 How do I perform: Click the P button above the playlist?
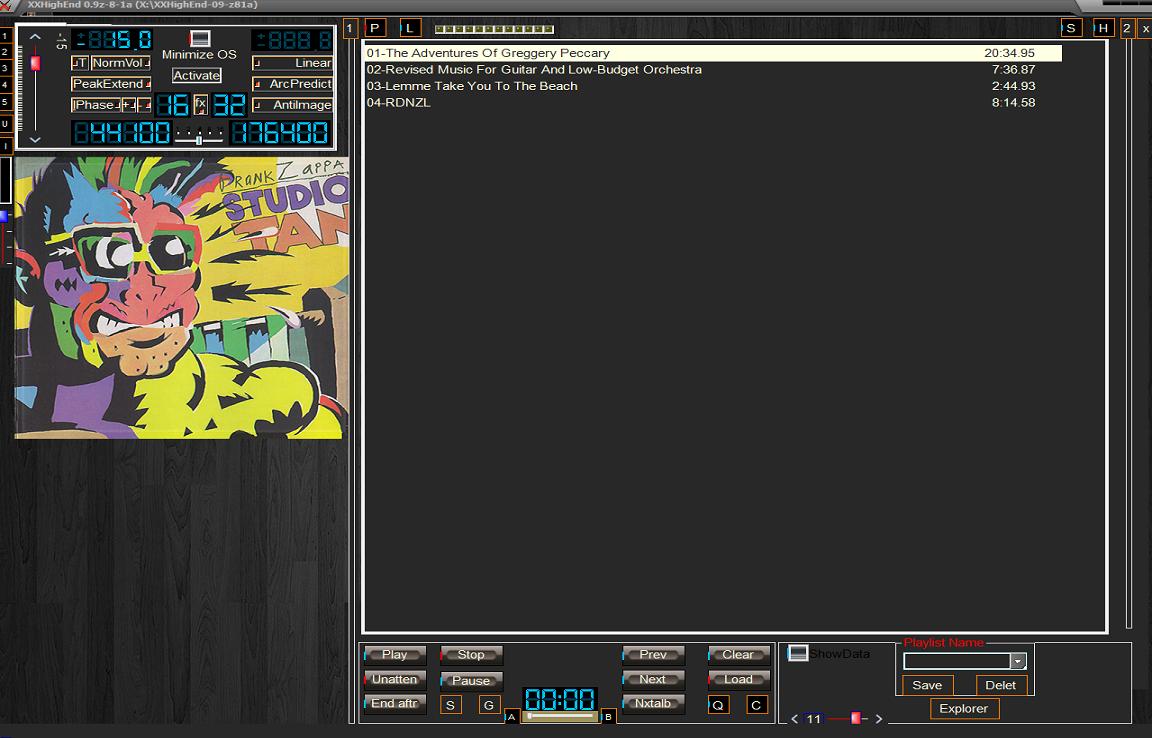click(375, 28)
